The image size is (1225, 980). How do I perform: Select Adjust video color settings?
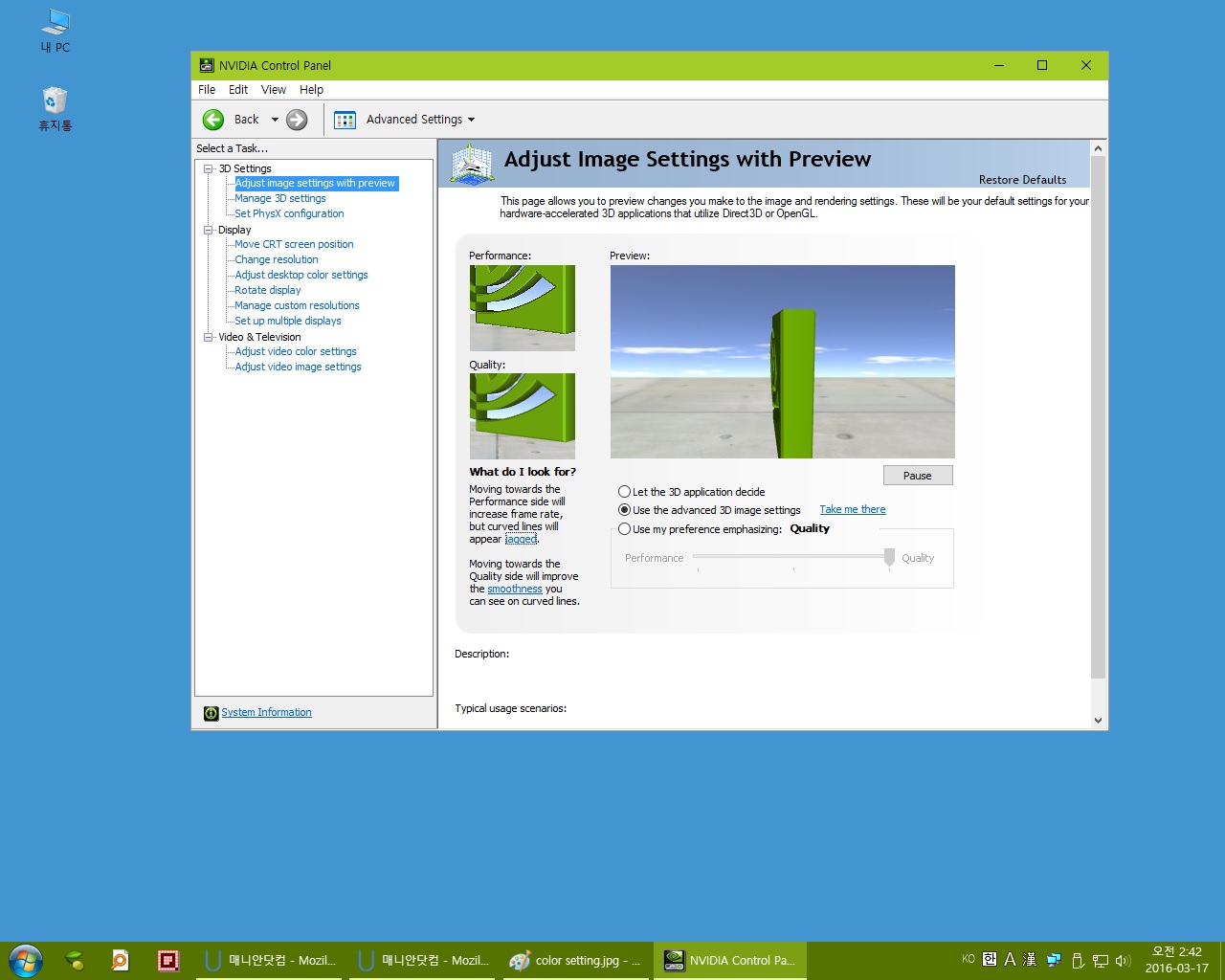click(x=296, y=352)
